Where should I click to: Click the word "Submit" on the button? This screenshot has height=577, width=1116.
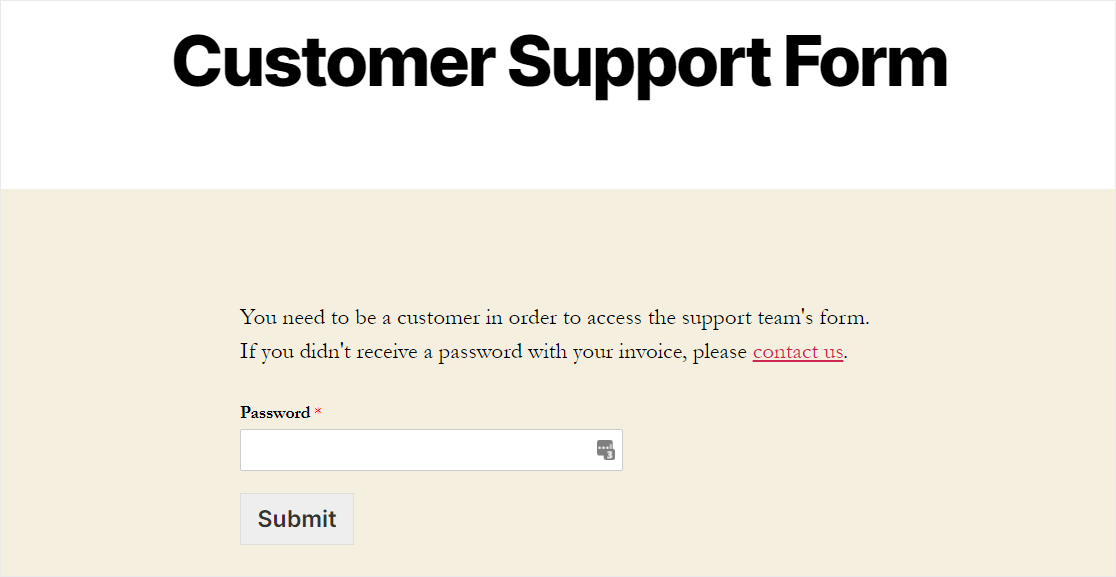[297, 519]
